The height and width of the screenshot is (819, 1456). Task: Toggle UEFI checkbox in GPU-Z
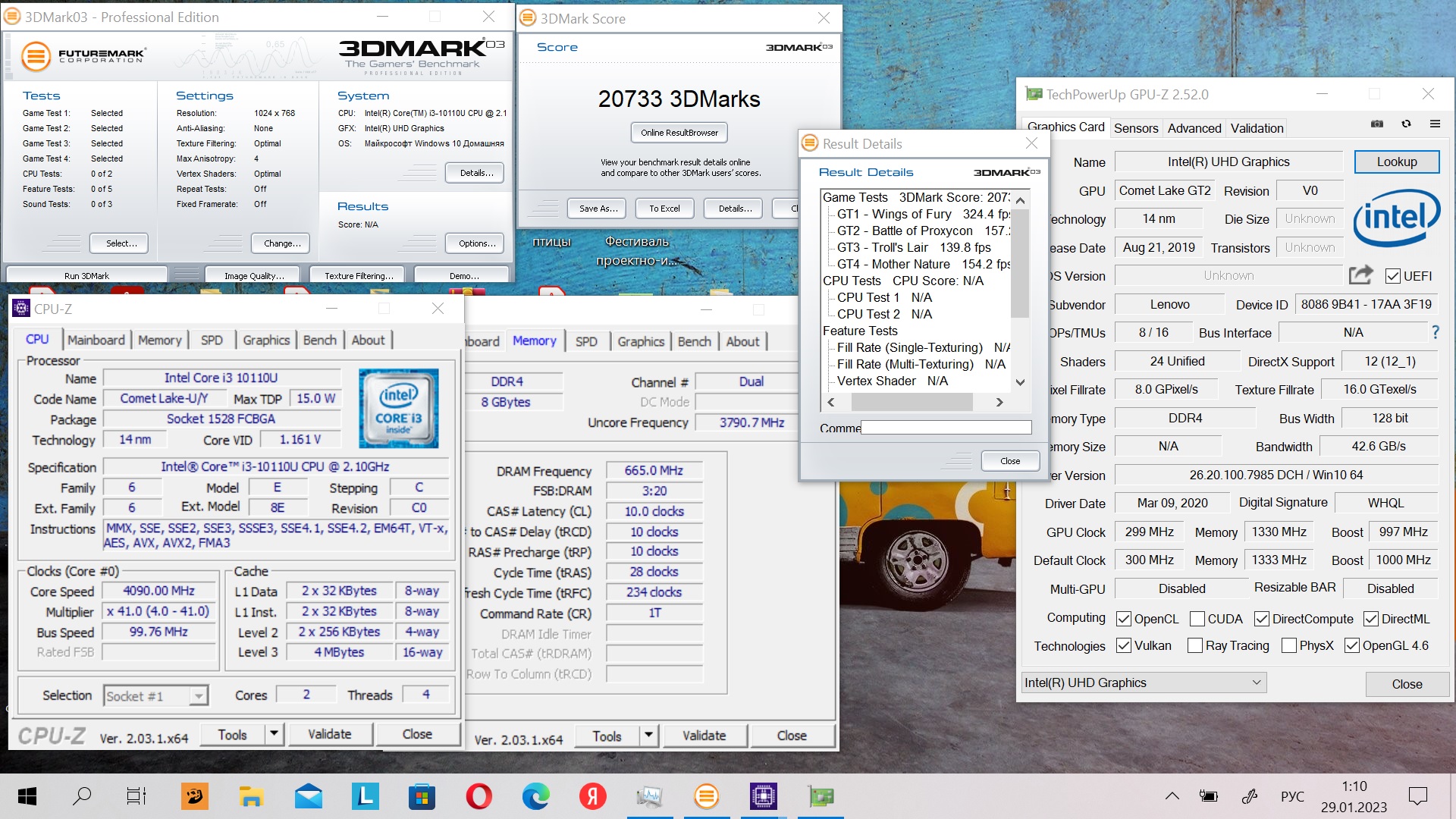(x=1392, y=276)
